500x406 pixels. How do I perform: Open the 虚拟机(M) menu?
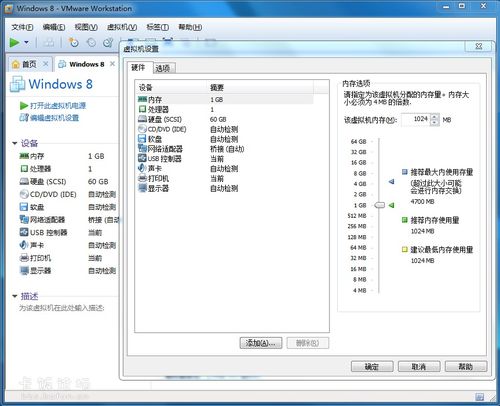pos(122,27)
